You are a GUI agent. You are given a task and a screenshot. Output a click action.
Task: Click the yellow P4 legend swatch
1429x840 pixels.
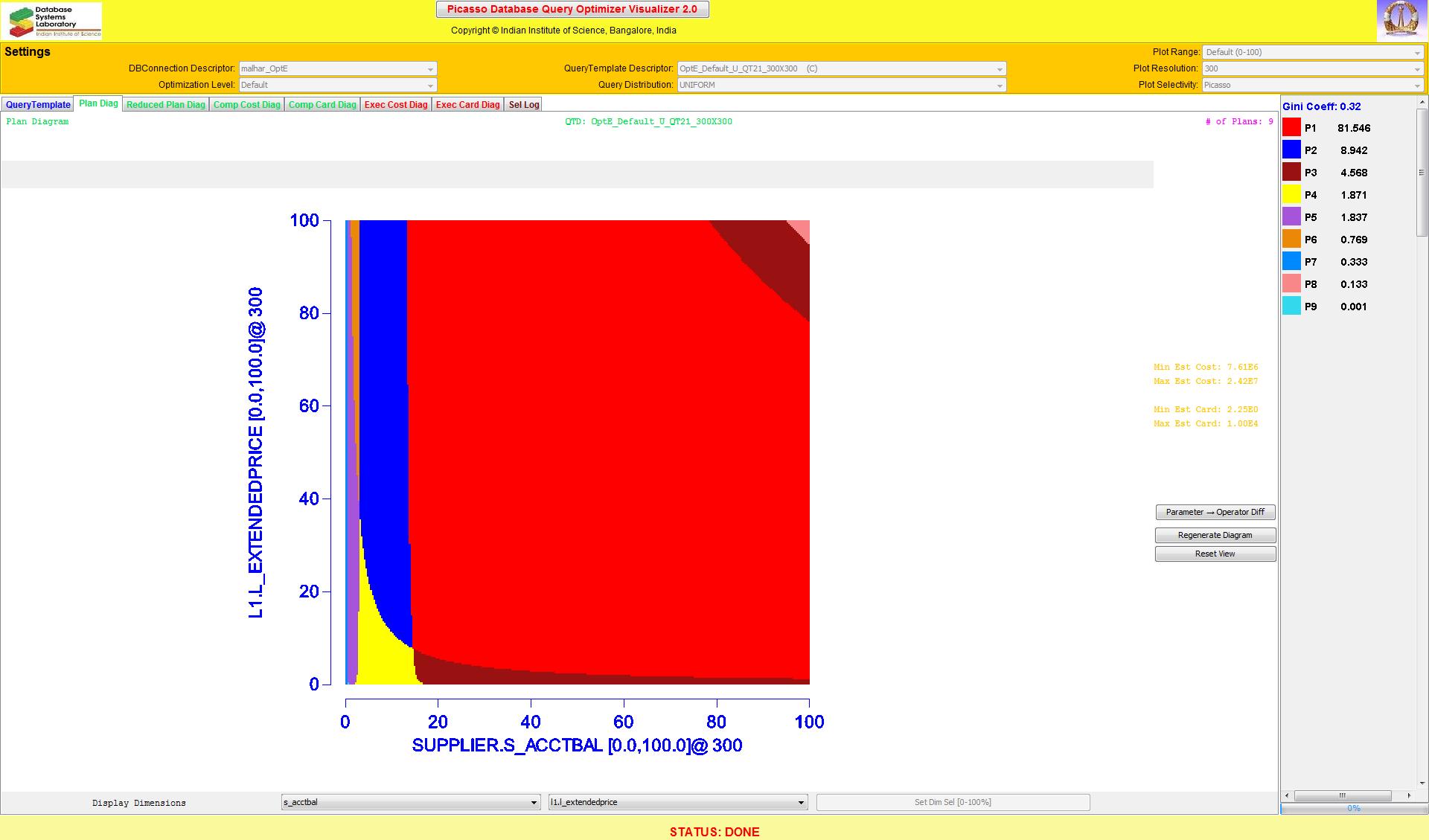pyautogui.click(x=1291, y=195)
